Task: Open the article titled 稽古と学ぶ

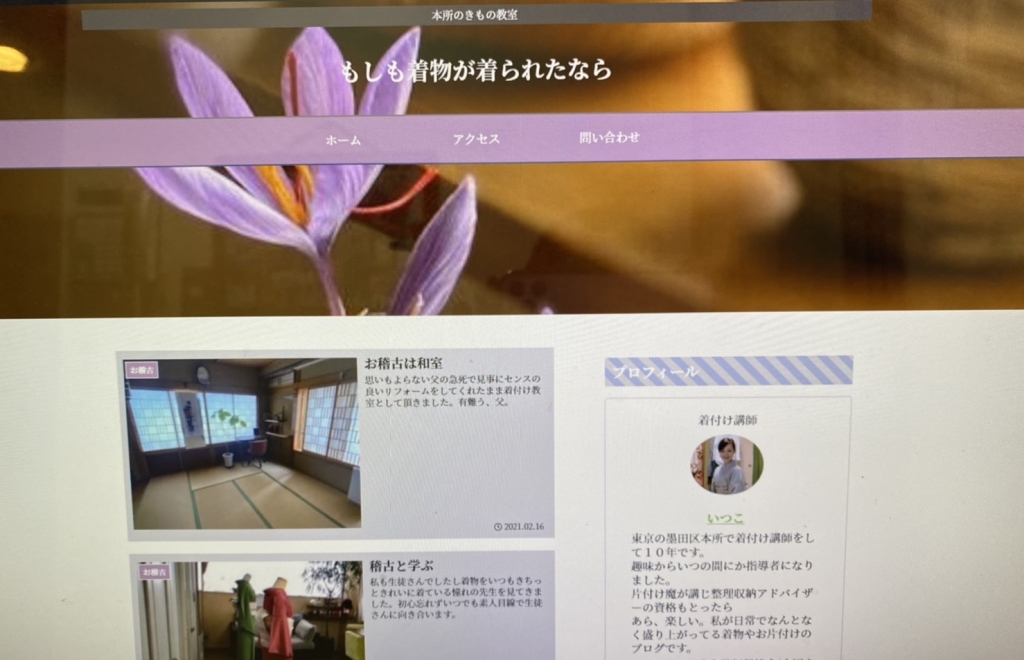Action: click(x=401, y=565)
